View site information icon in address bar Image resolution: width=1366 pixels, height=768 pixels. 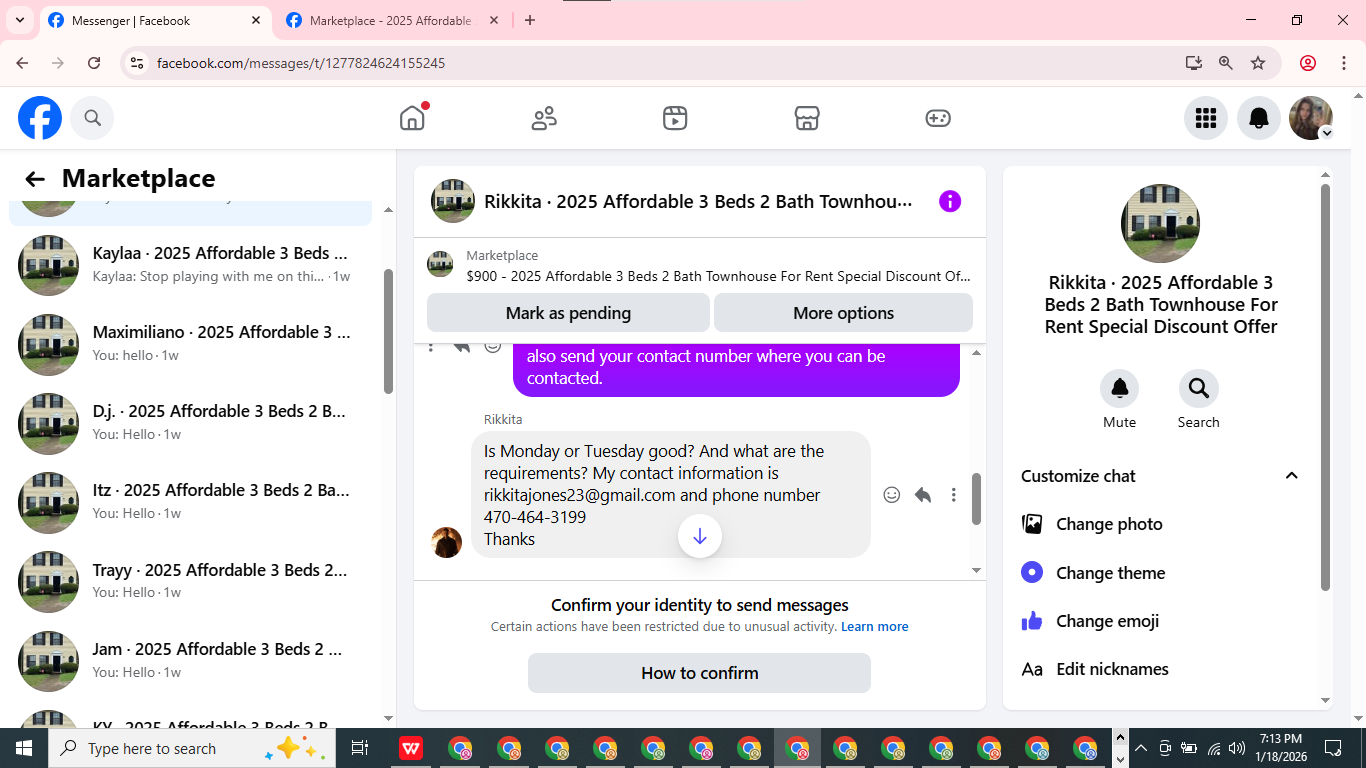point(138,63)
